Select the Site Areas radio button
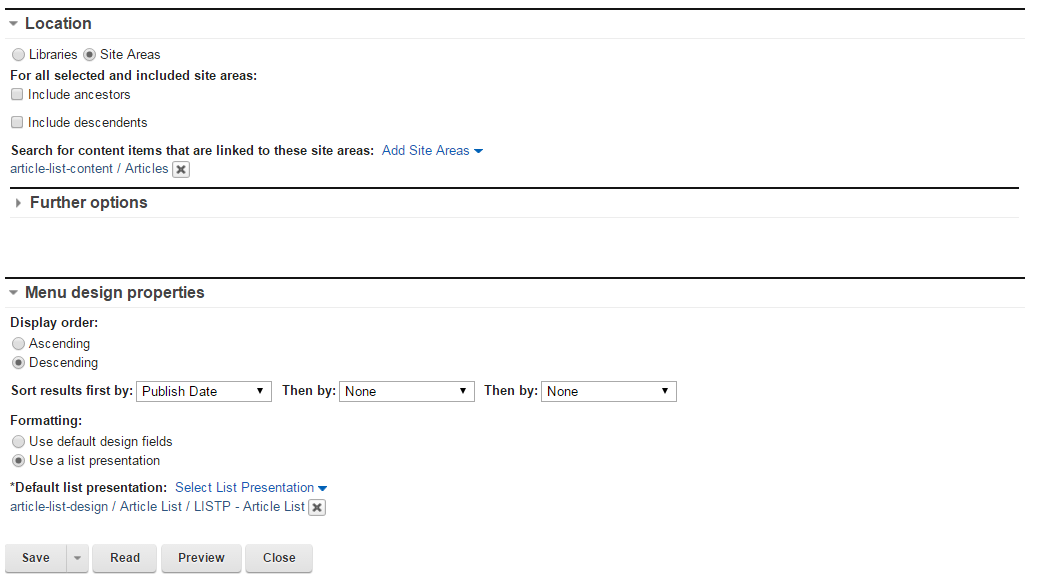This screenshot has width=1038, height=575. (x=90, y=55)
